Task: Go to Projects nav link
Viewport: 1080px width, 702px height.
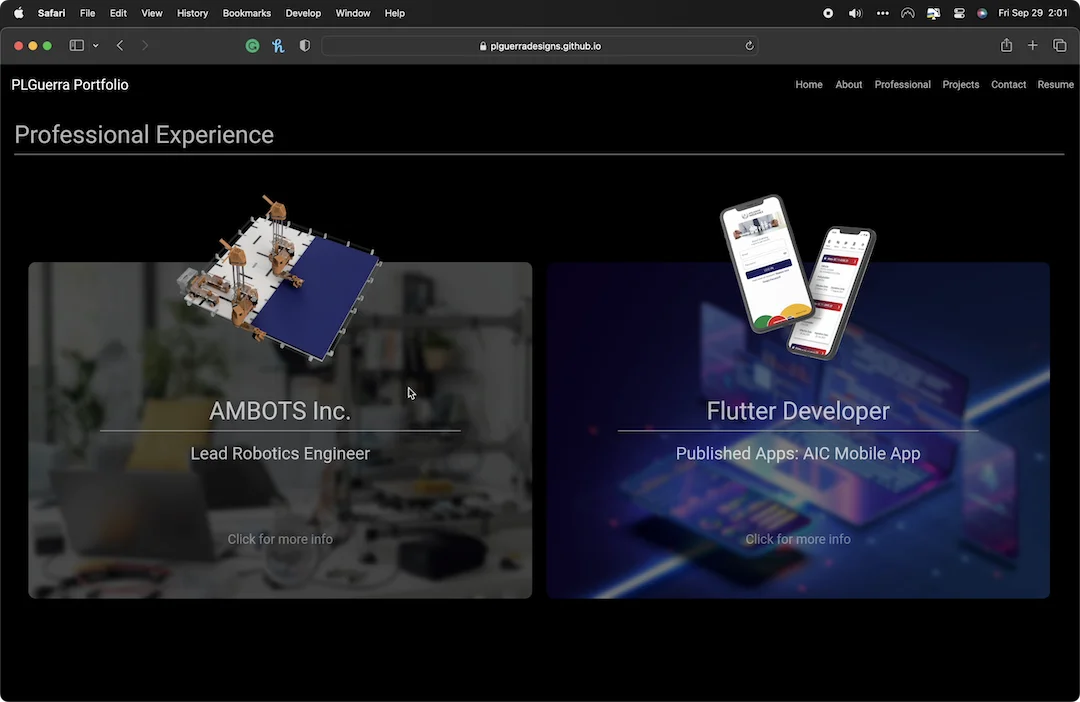Action: [960, 85]
